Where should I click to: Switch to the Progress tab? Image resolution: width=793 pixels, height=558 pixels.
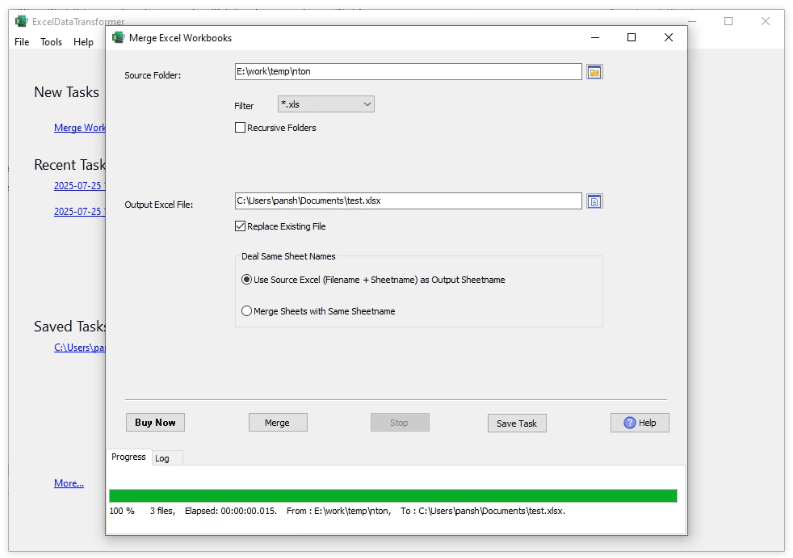pyautogui.click(x=128, y=457)
